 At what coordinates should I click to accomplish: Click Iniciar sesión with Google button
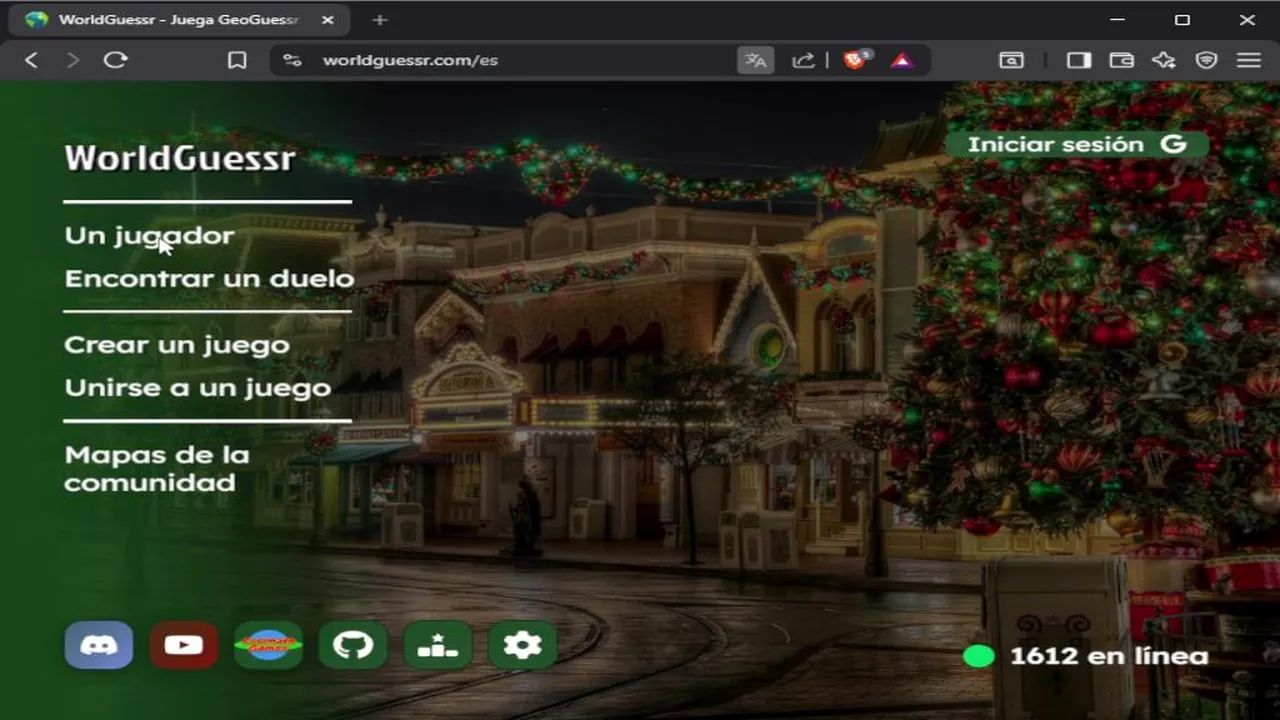(1077, 145)
